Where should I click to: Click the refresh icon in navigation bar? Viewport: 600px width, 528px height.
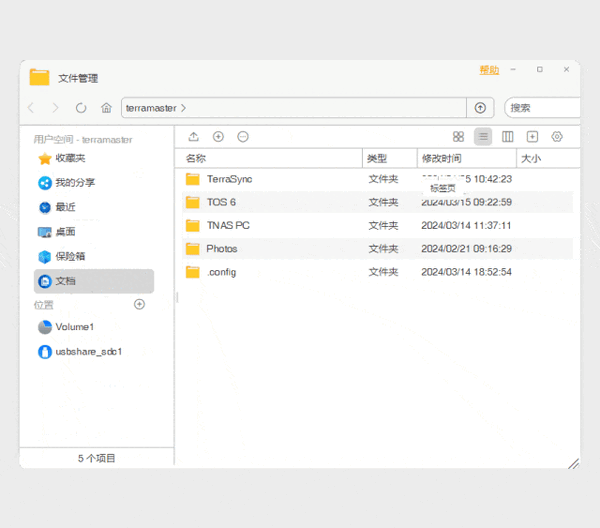click(x=81, y=108)
